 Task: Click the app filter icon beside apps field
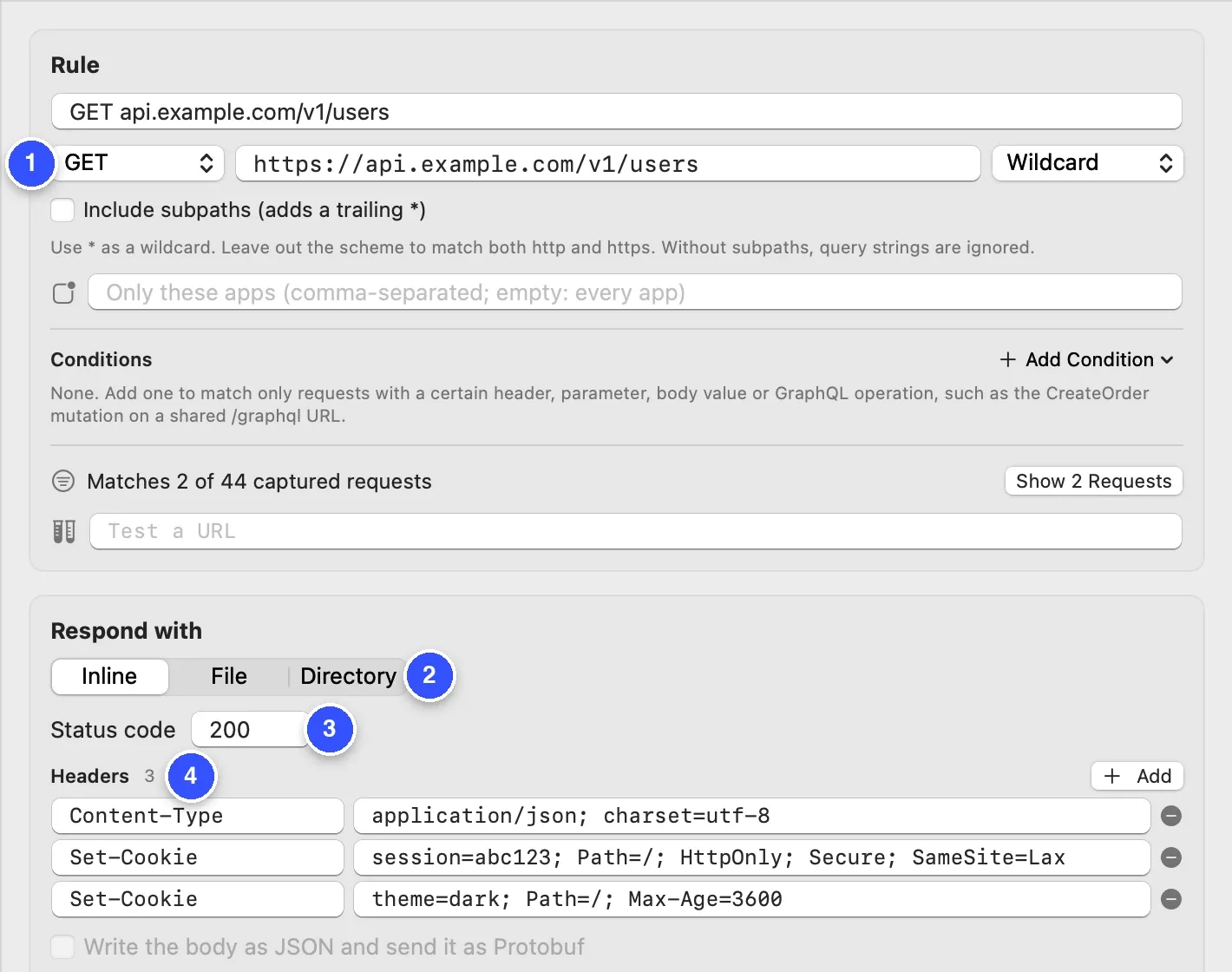[x=64, y=292]
